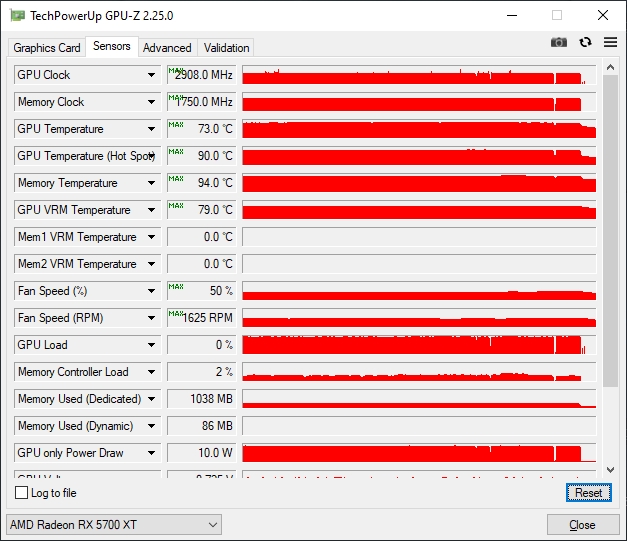
Task: Minimize the GPU-Z window
Action: [x=512, y=16]
